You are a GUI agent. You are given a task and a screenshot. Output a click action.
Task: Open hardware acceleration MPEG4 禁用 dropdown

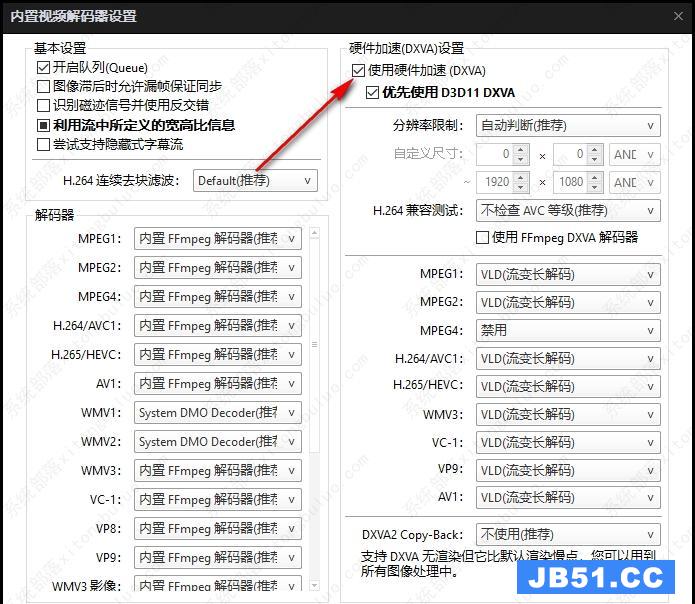[x=567, y=330]
